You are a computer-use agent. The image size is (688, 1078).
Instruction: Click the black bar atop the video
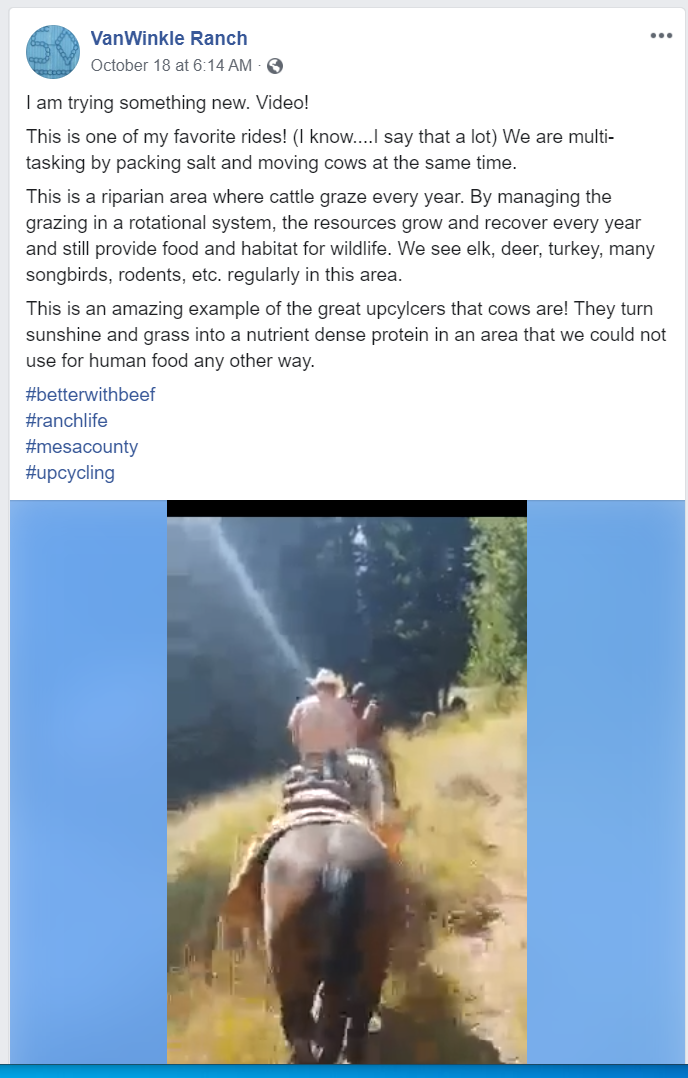coord(347,508)
